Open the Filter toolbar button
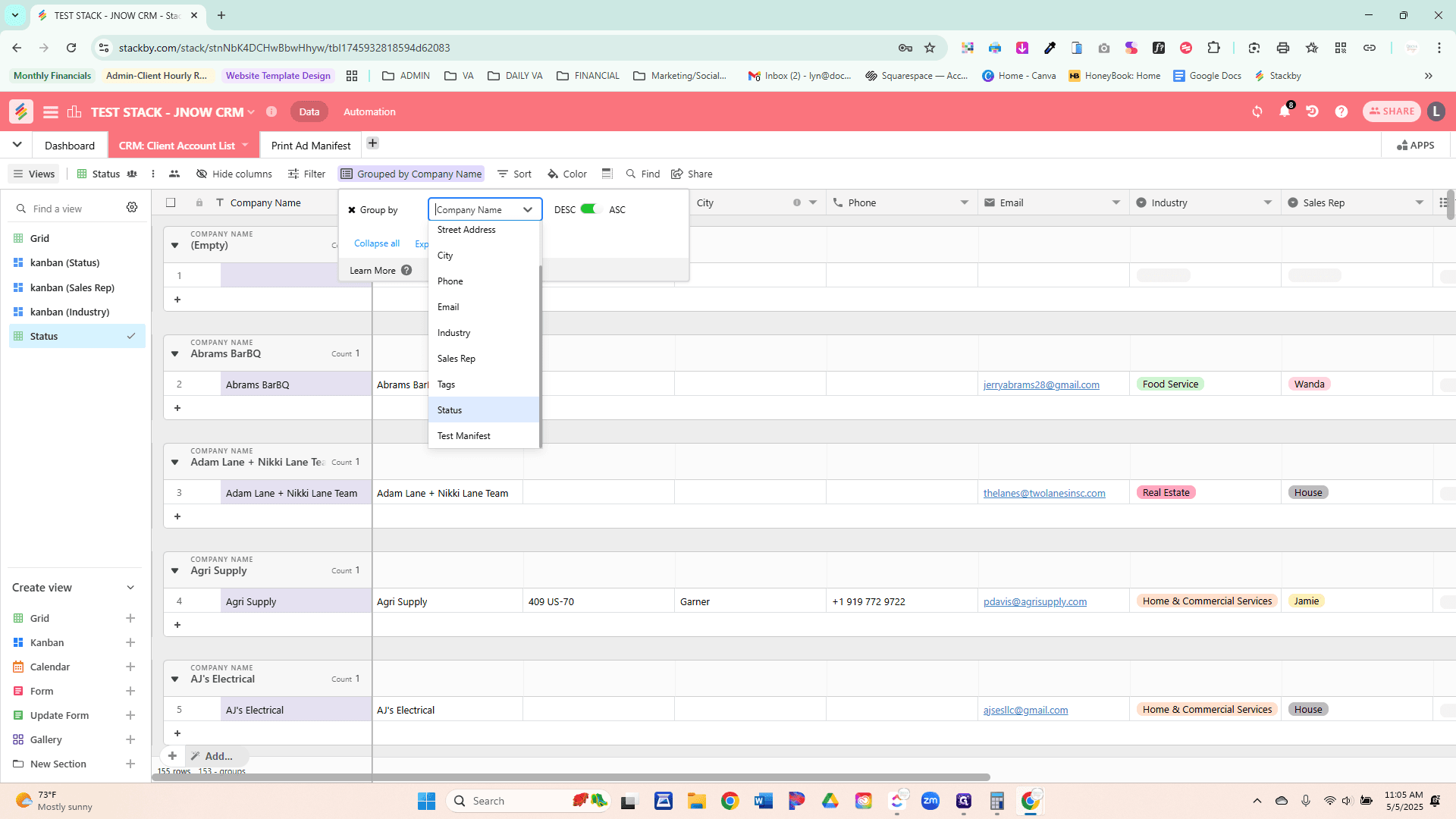 (x=307, y=174)
